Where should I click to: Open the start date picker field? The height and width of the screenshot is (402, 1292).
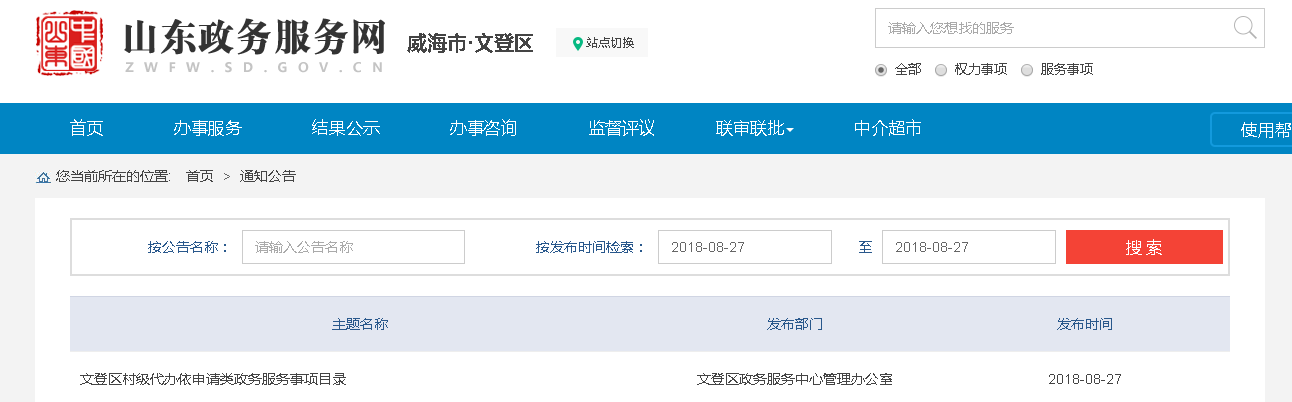pos(744,247)
